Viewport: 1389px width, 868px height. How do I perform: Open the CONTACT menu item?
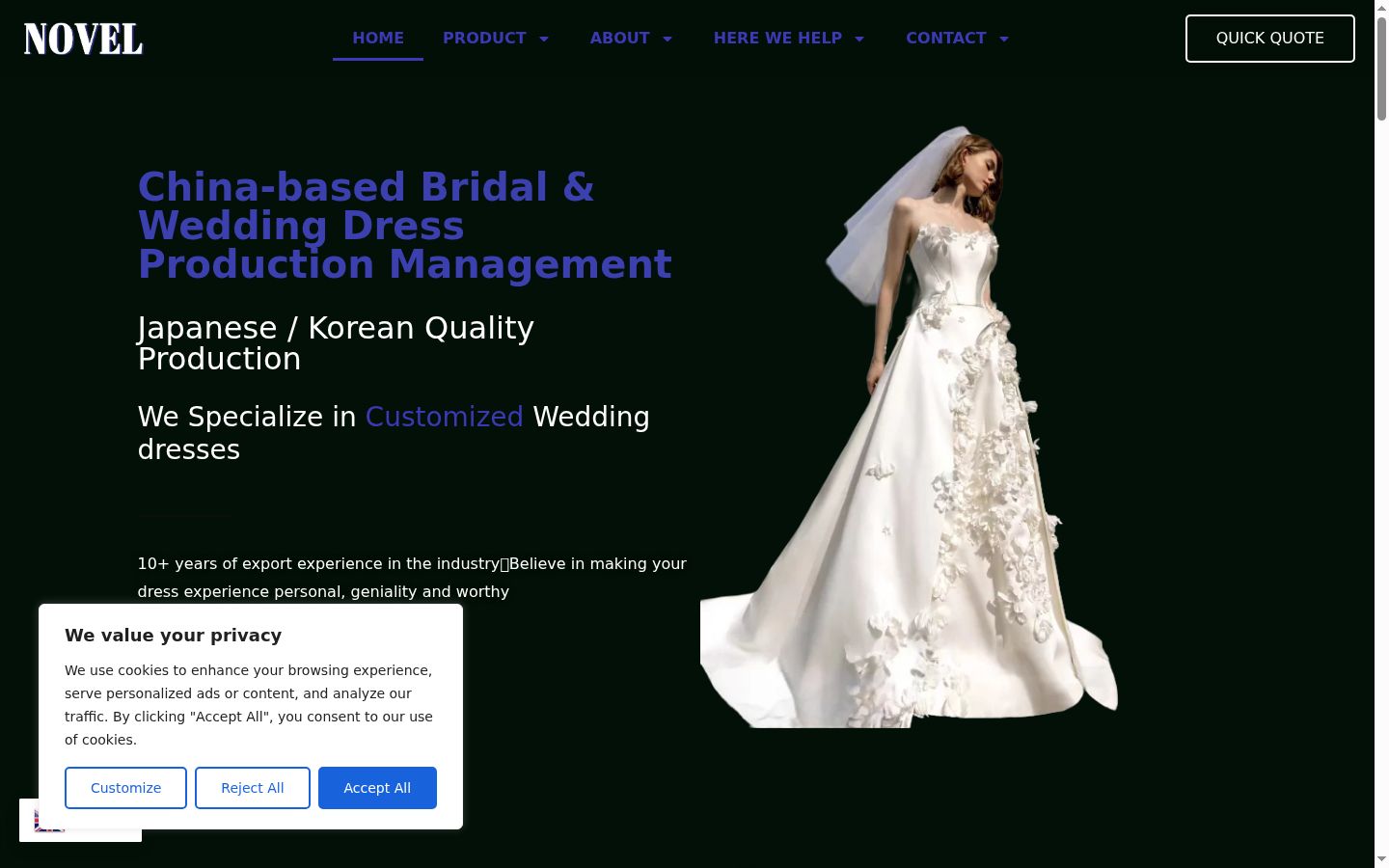click(945, 39)
